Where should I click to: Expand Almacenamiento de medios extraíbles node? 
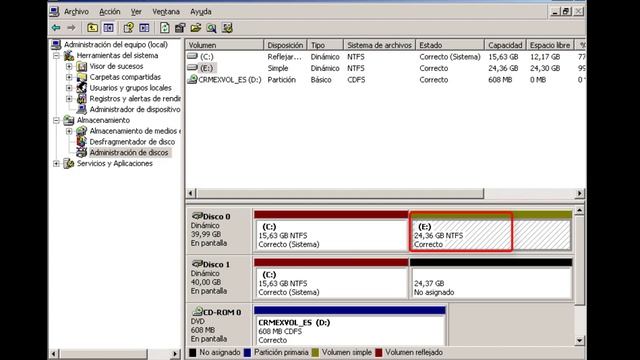tap(69, 131)
